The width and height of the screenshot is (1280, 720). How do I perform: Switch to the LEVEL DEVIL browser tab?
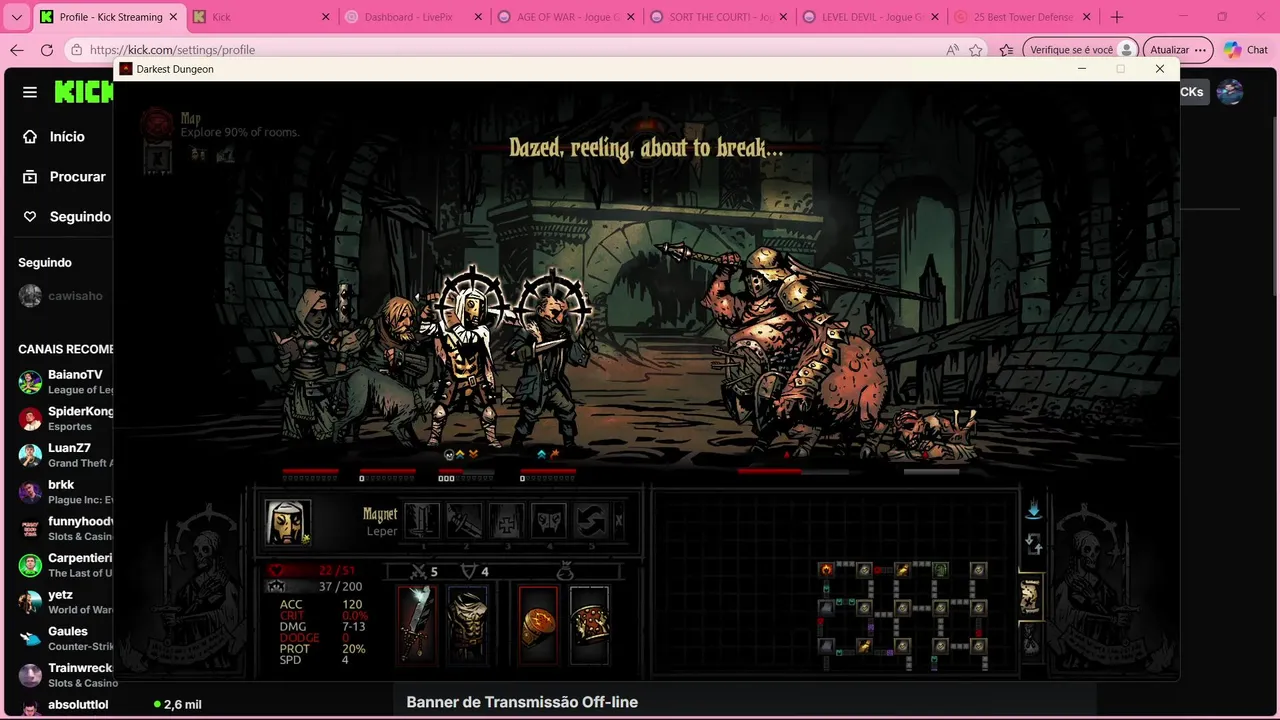(x=870, y=17)
